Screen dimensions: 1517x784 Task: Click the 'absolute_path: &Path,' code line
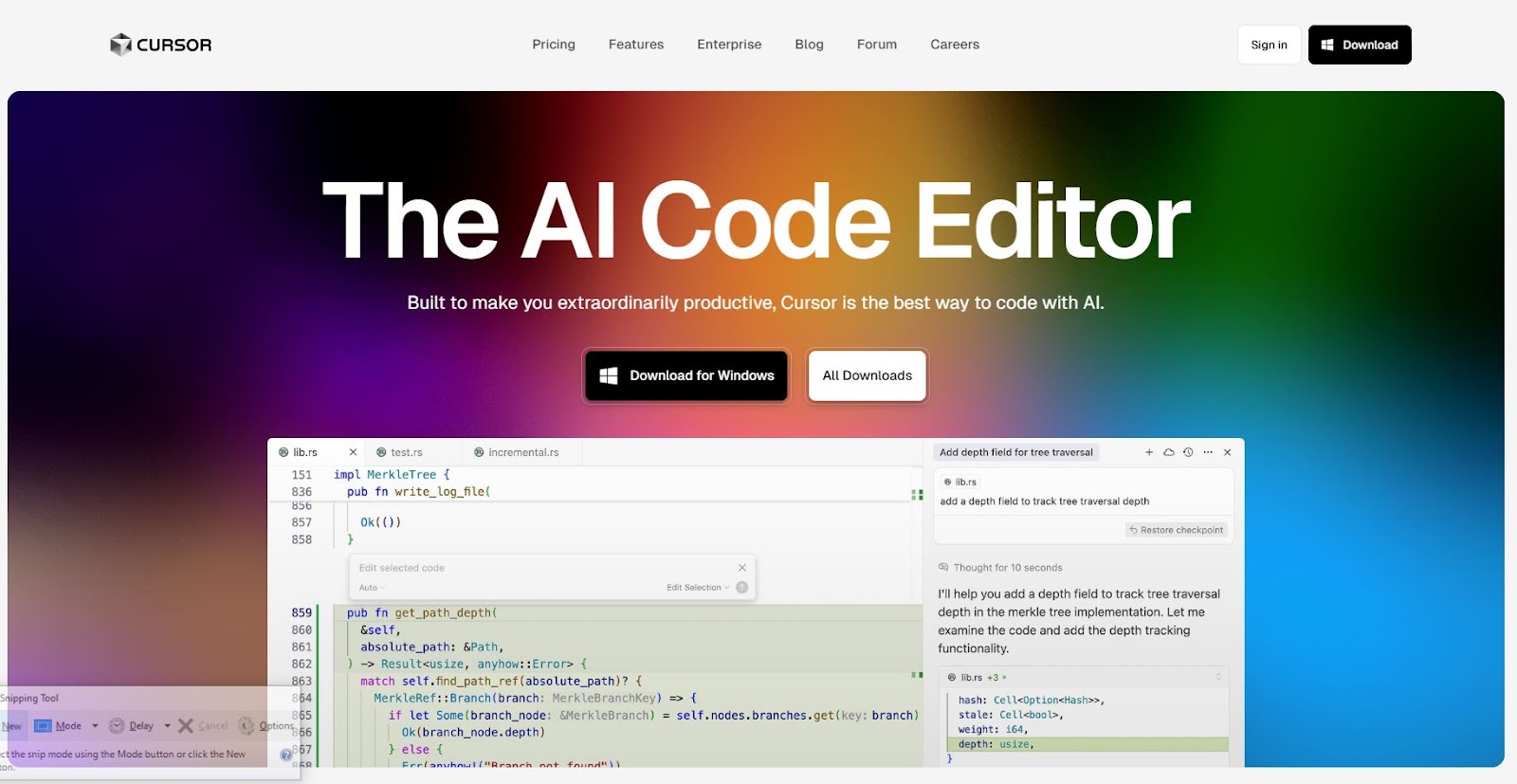[x=431, y=647]
